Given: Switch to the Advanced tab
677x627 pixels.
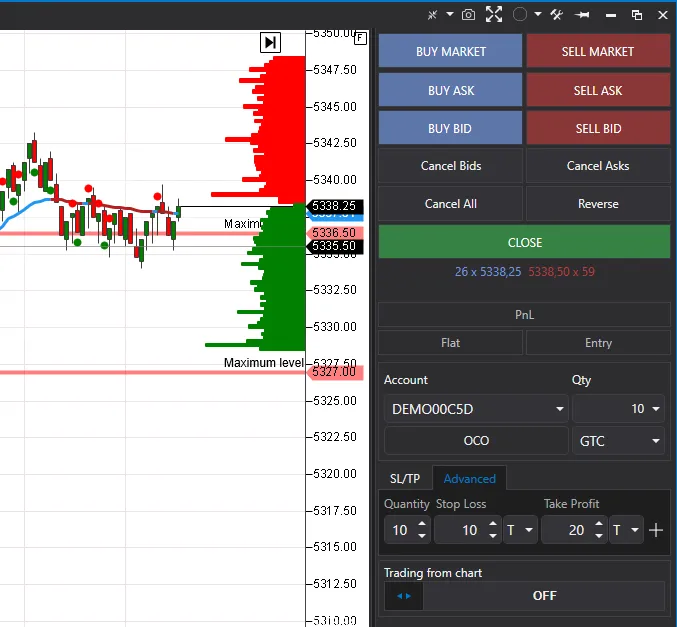Looking at the screenshot, I should 469,478.
